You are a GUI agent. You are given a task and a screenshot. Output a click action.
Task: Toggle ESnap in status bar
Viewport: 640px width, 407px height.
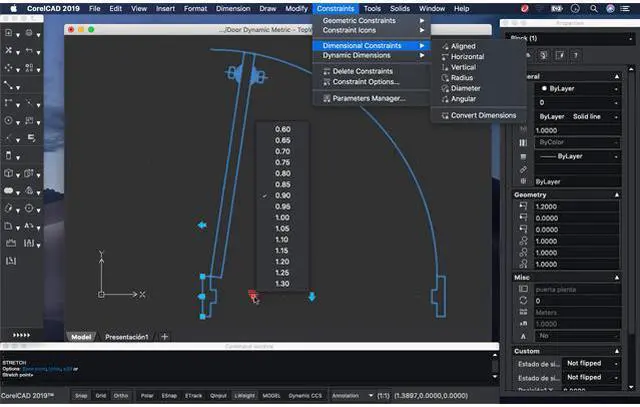coord(169,396)
